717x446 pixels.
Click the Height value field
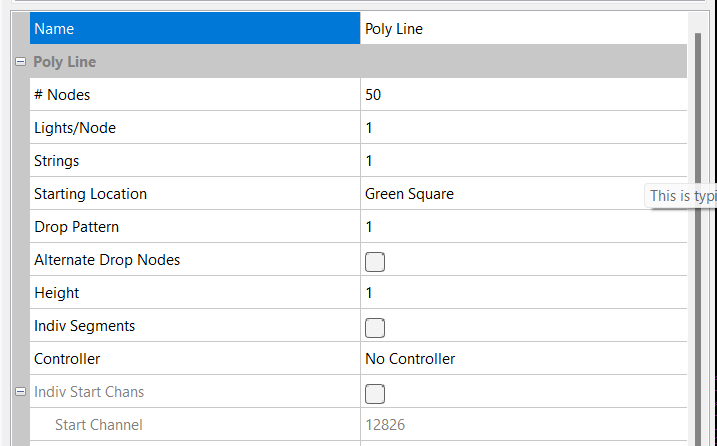click(x=523, y=293)
